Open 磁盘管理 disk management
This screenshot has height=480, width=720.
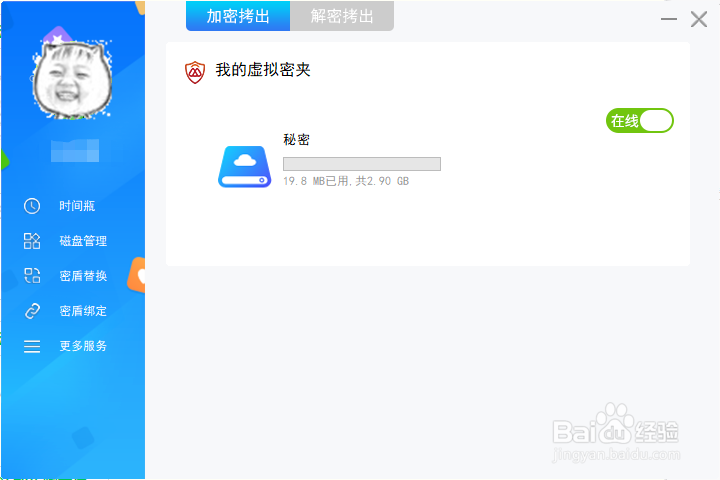click(83, 241)
